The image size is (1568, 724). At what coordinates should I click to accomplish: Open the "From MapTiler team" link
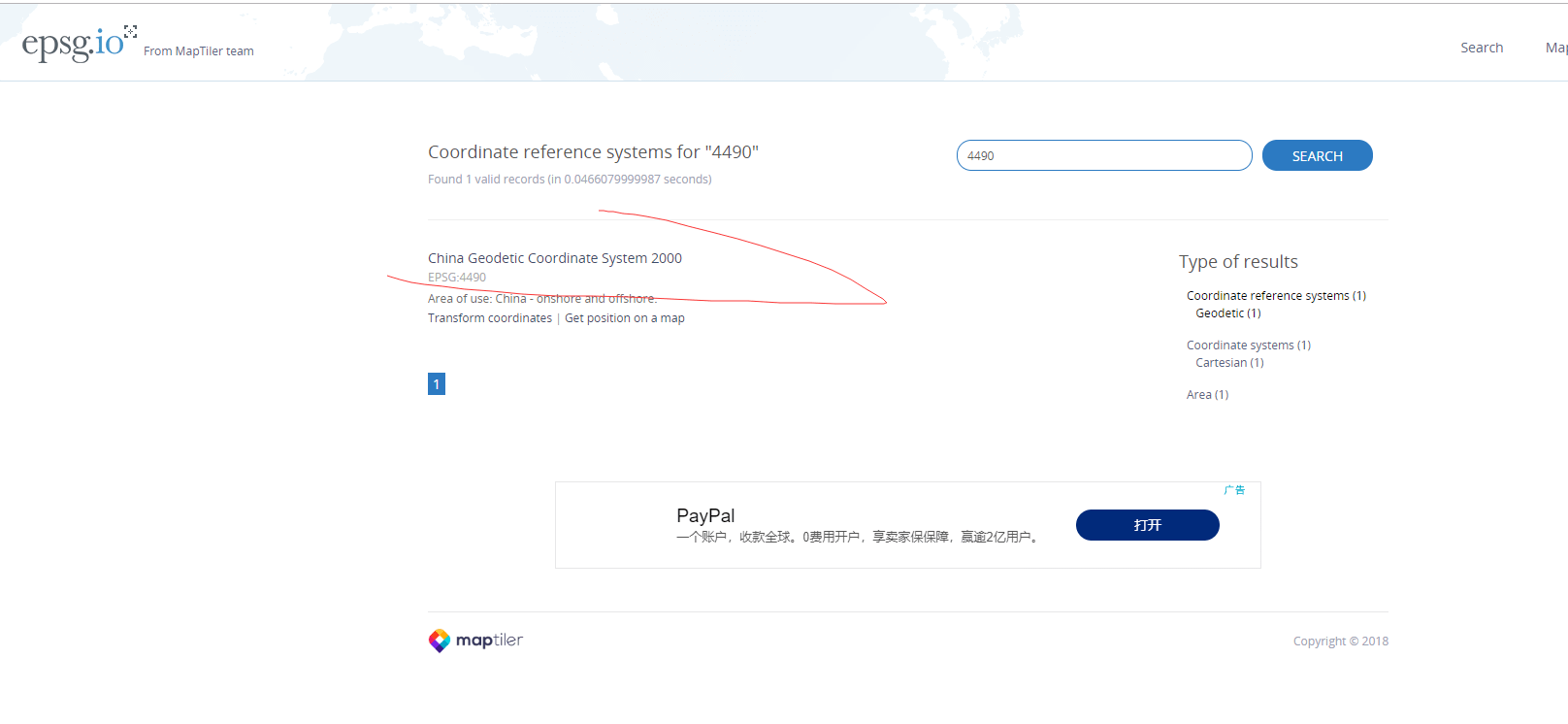point(199,51)
